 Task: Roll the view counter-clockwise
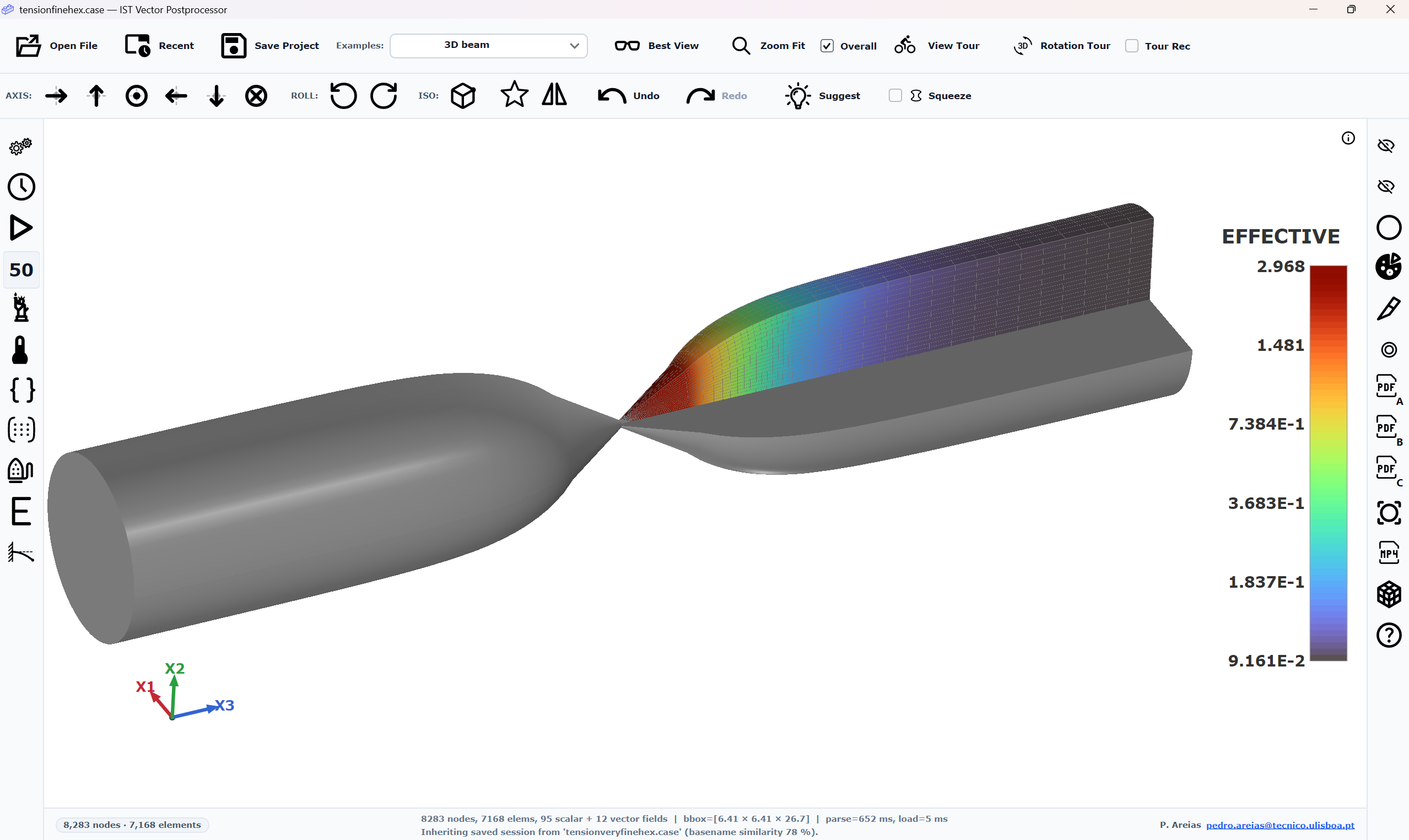pos(343,96)
